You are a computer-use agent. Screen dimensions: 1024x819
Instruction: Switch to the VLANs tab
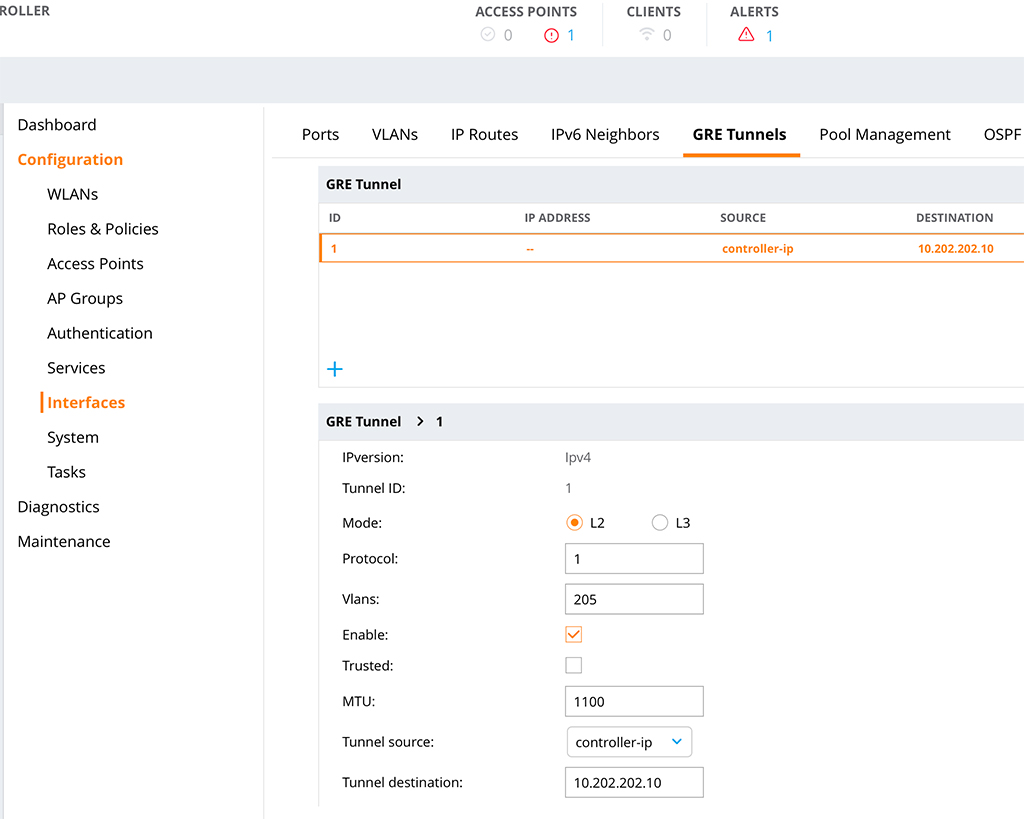[394, 135]
